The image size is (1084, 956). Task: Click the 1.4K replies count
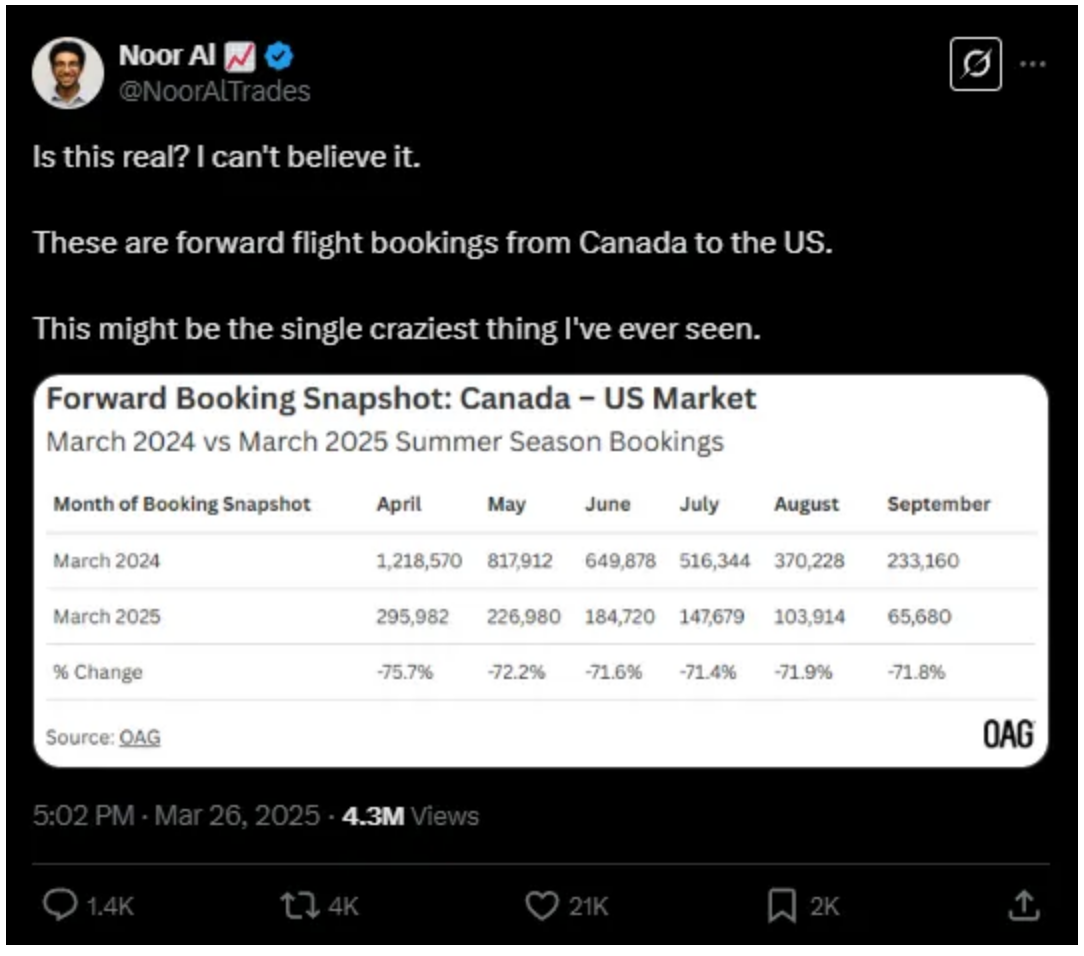tap(111, 906)
